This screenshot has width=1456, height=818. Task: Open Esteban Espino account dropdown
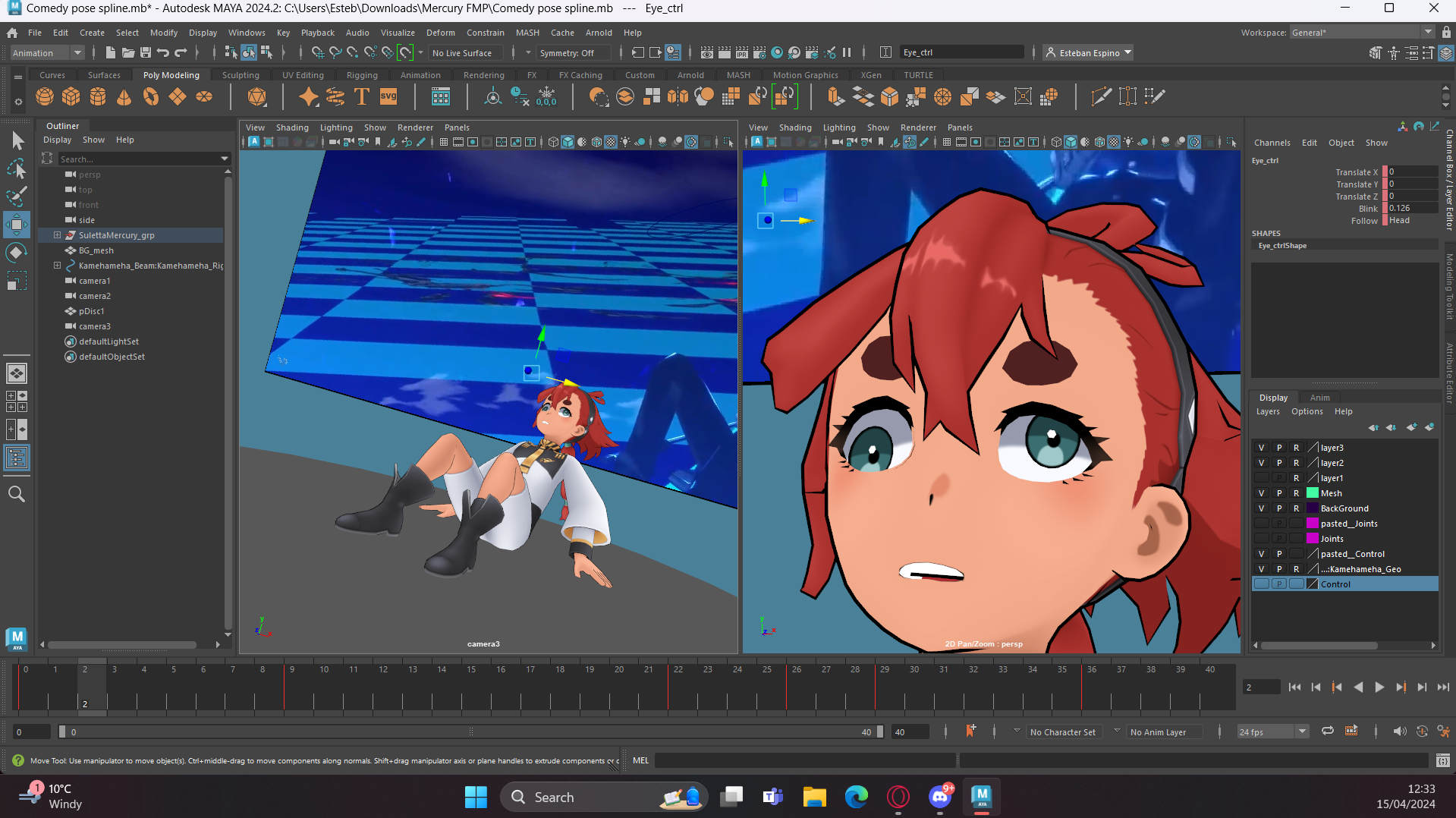(1088, 53)
